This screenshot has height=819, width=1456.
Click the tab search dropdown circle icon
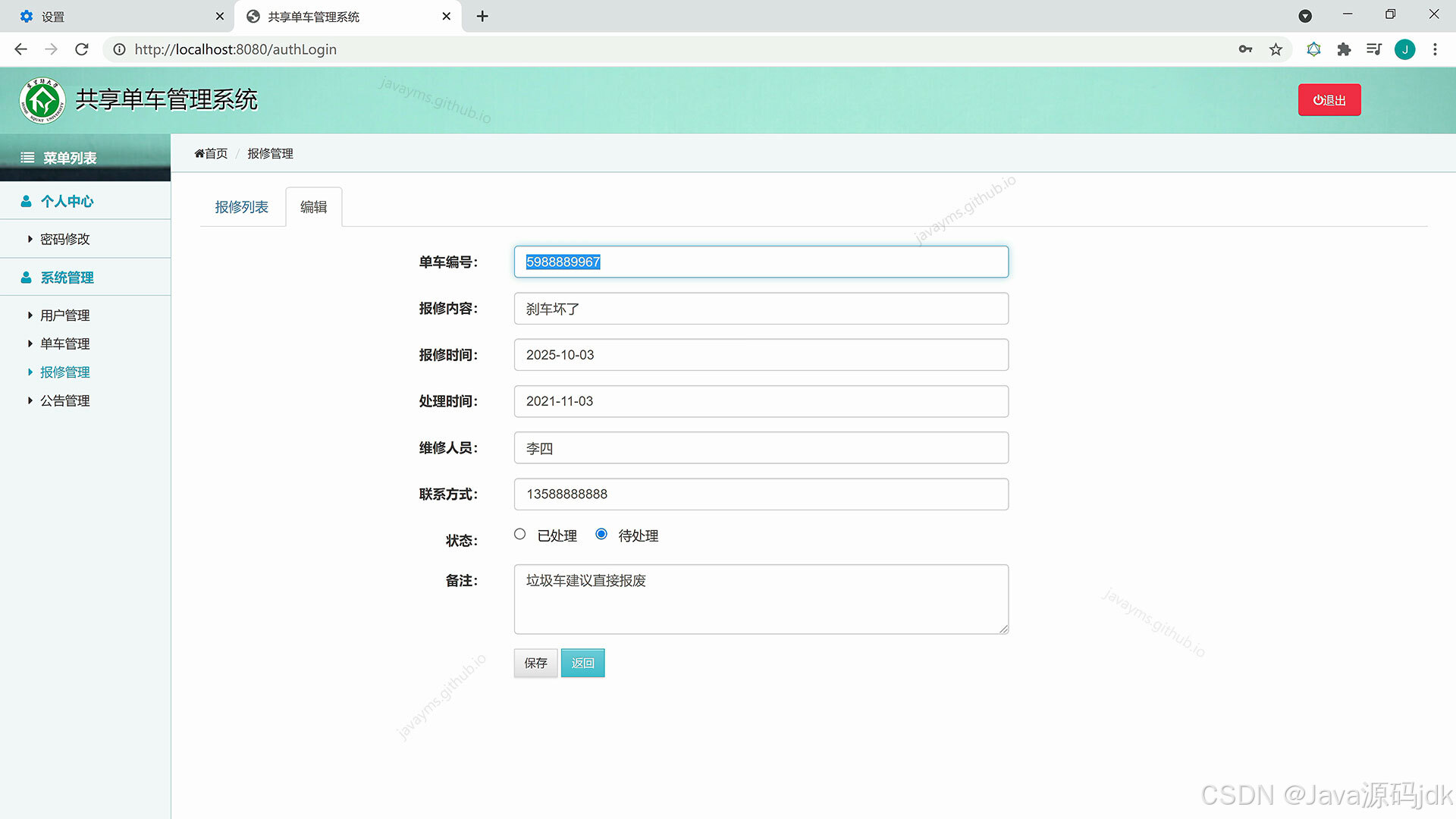pyautogui.click(x=1305, y=16)
